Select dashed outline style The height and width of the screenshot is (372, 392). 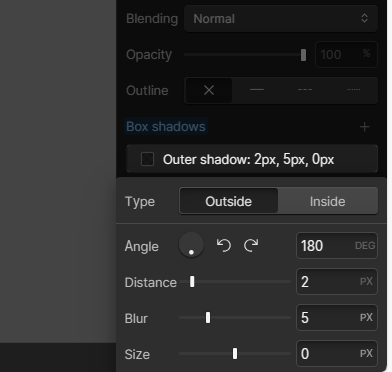(305, 90)
